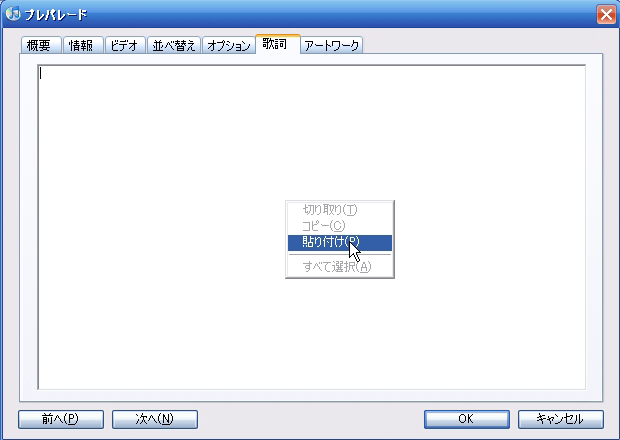Viewport: 620px width, 440px height.
Task: Open the アートワーク tab
Action: 332,45
